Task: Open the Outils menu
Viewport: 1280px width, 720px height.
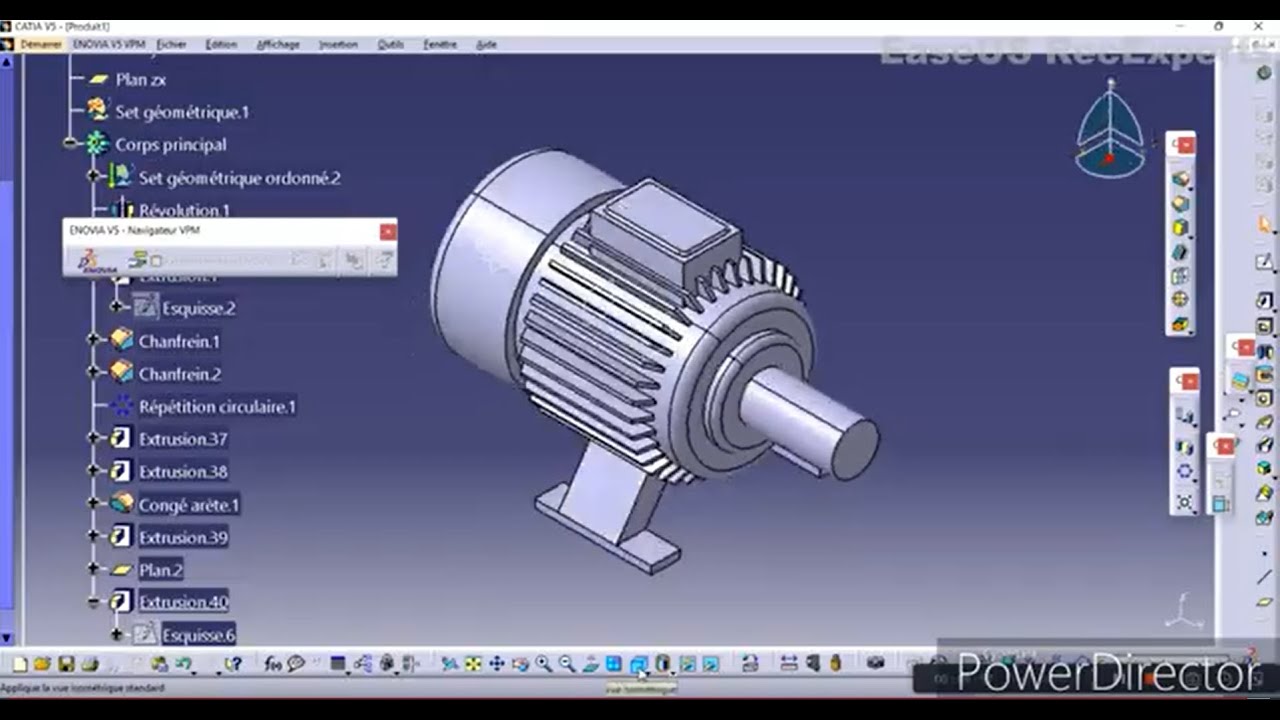Action: point(391,44)
